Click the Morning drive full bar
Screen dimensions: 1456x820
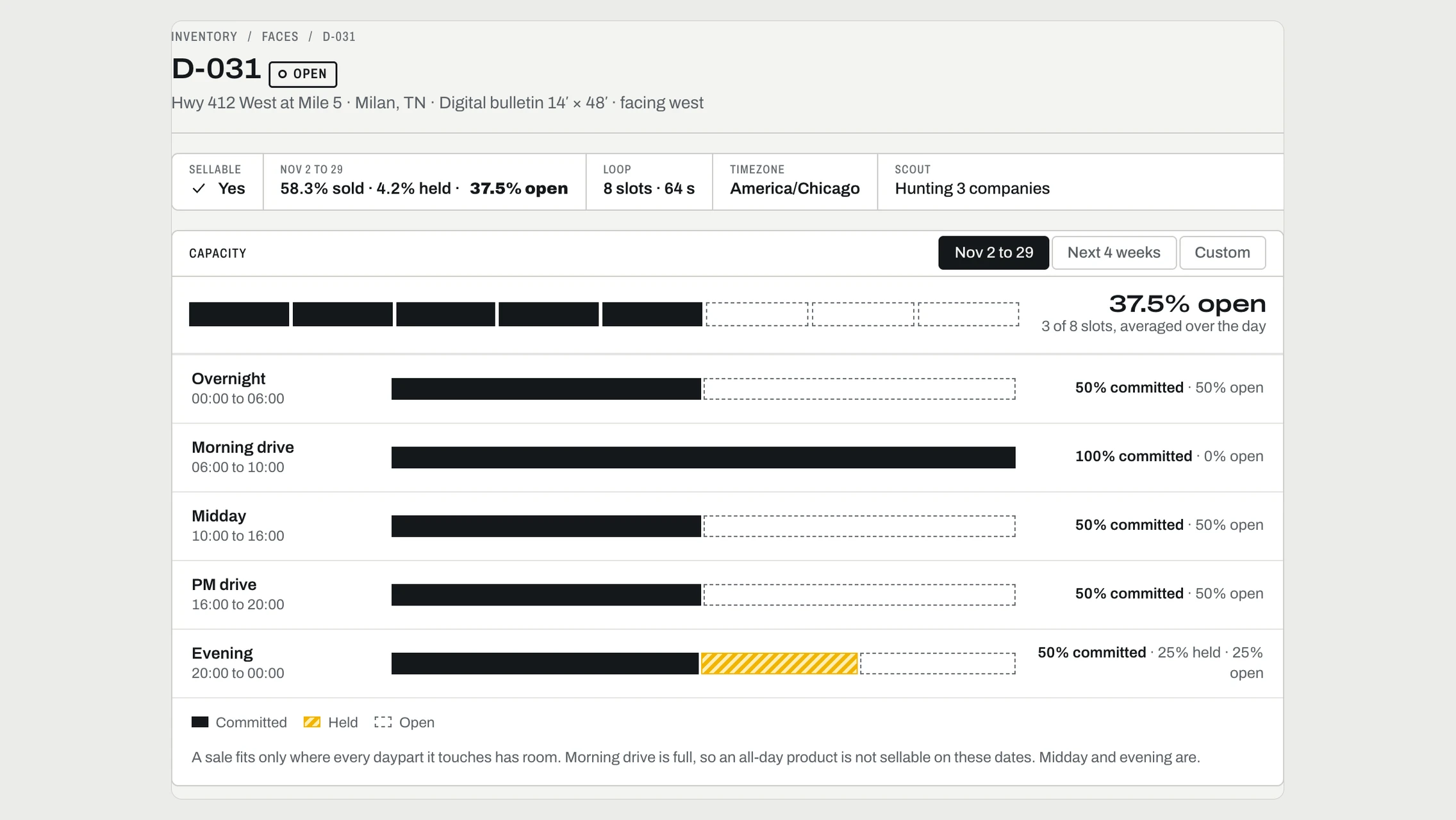point(703,457)
